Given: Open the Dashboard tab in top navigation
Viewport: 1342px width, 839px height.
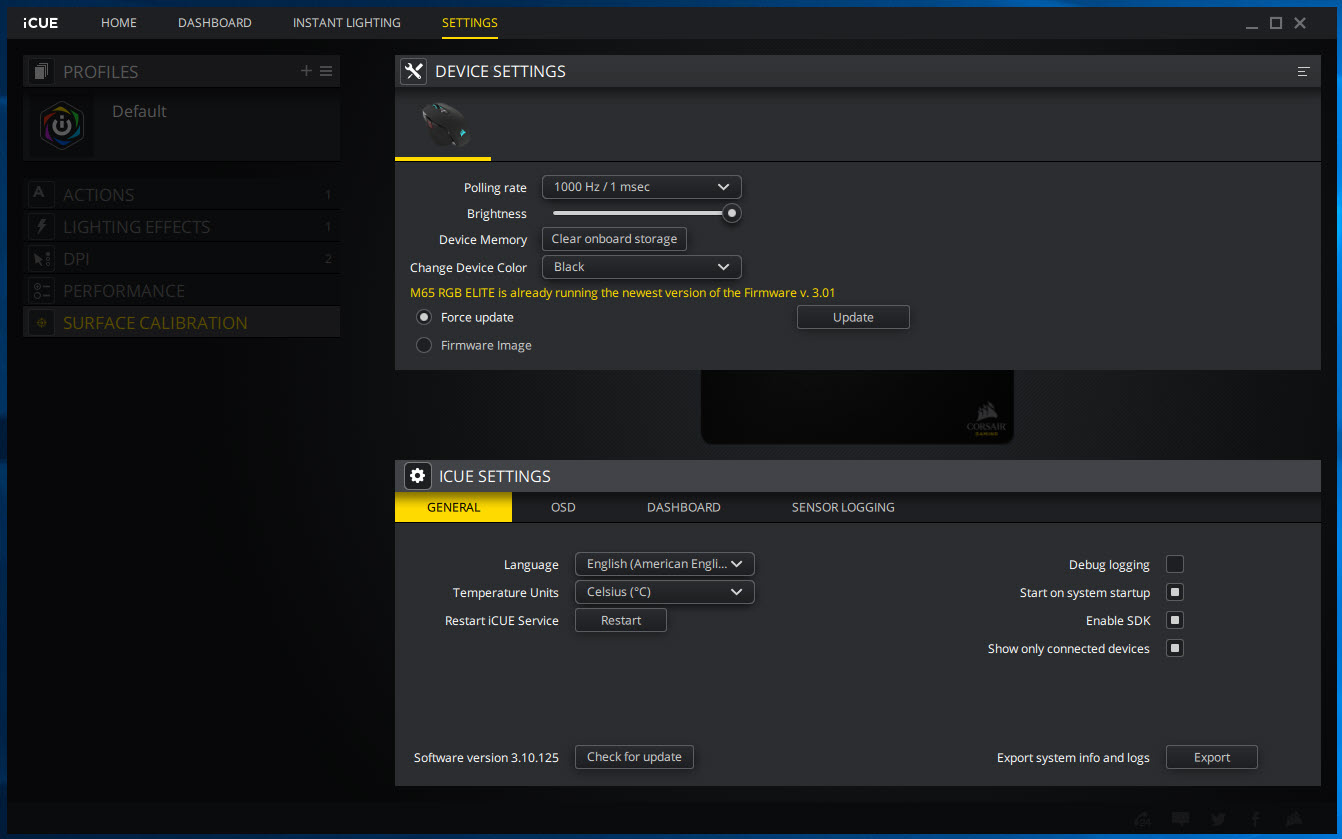Looking at the screenshot, I should coord(215,22).
